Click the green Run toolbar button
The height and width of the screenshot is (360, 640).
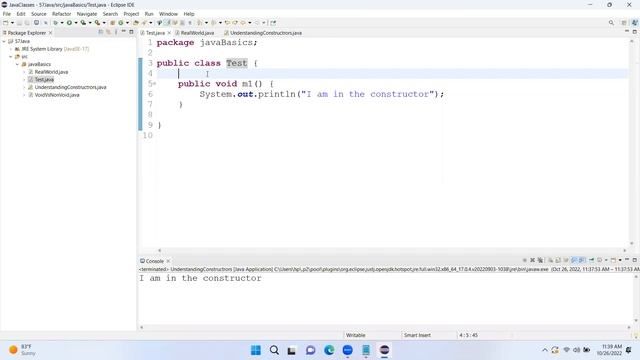click(69, 23)
